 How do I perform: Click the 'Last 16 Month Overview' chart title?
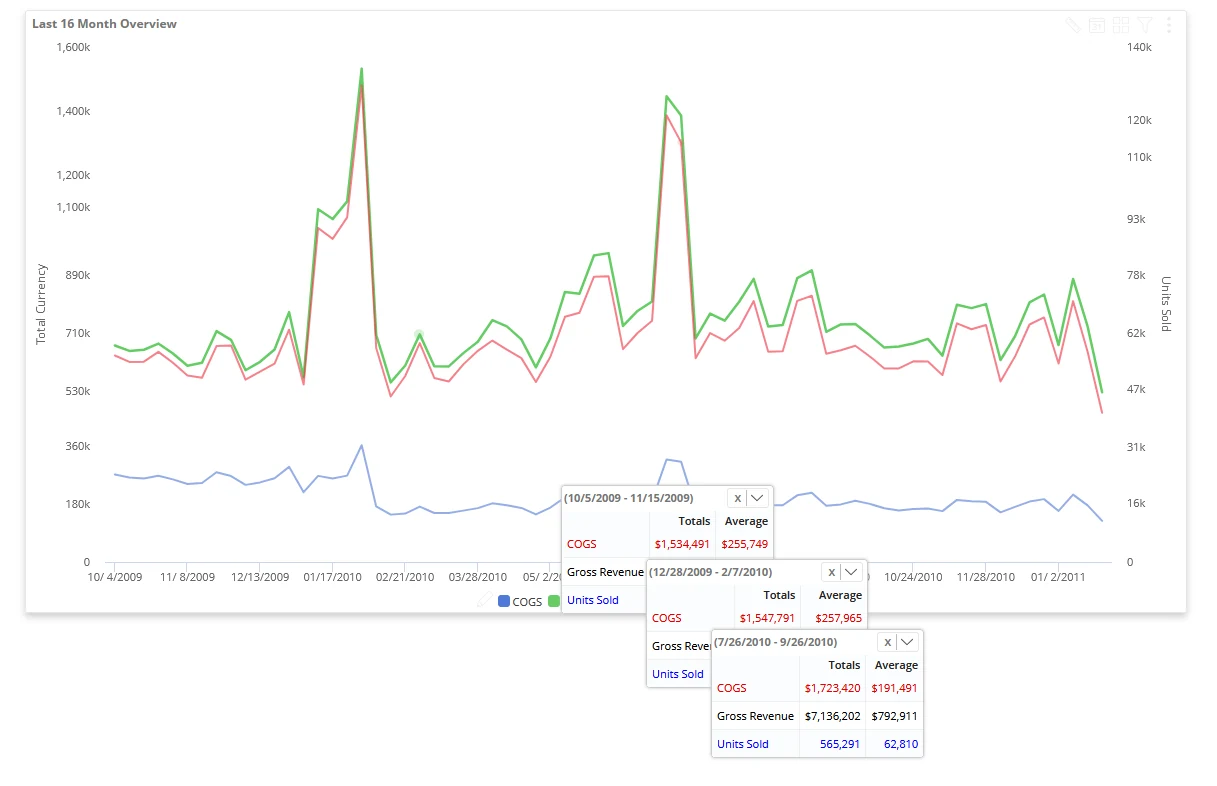coord(104,23)
